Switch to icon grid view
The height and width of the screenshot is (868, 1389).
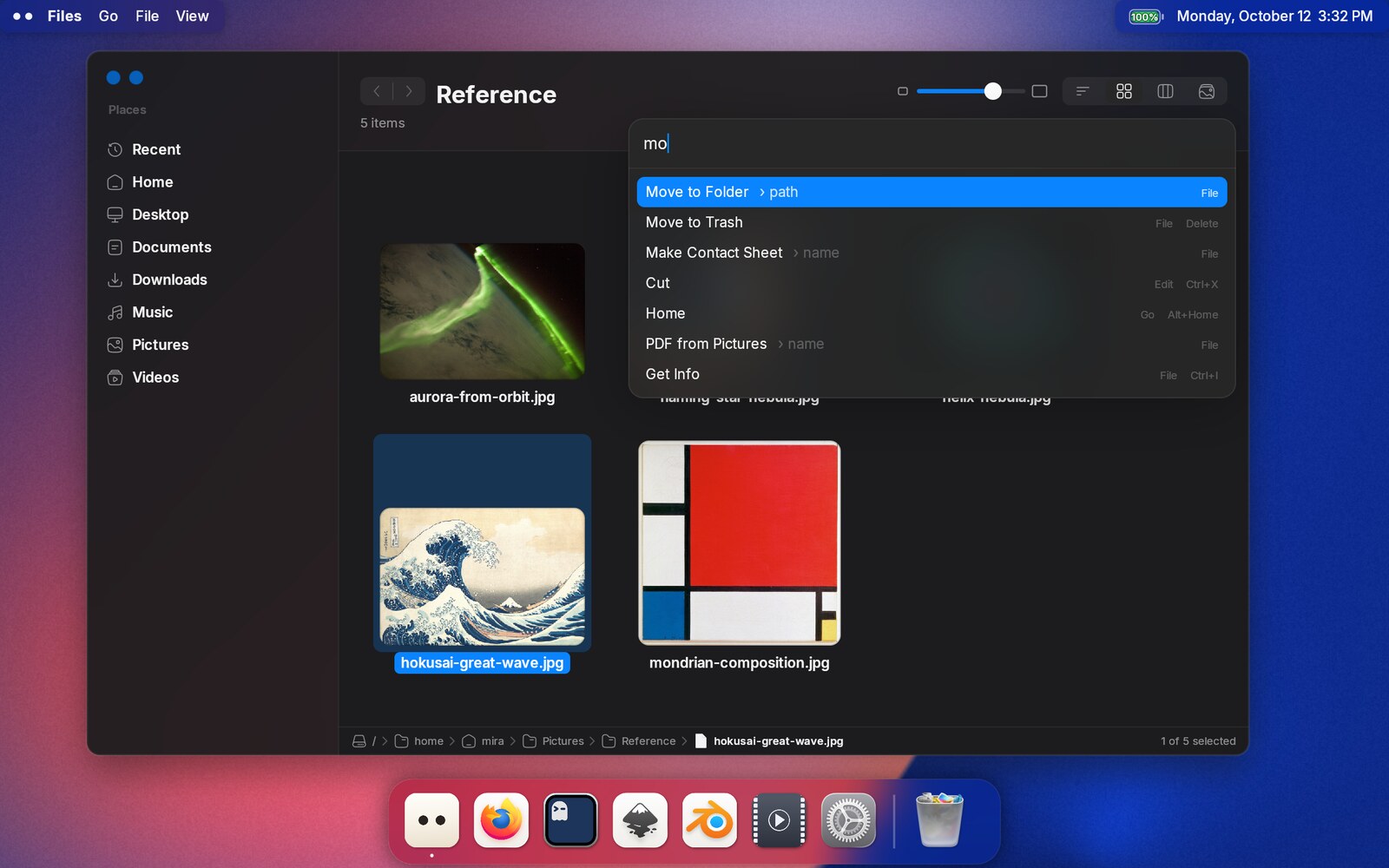[1124, 91]
